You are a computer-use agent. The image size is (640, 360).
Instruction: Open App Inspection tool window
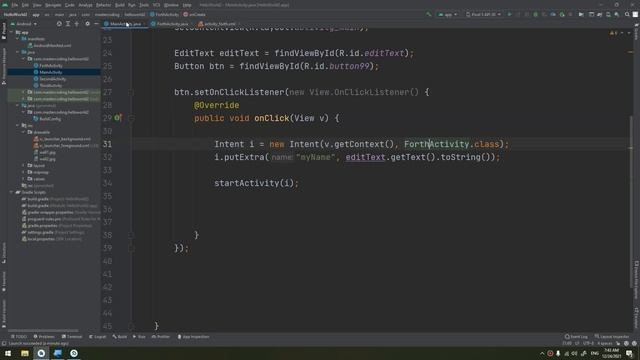(193, 337)
